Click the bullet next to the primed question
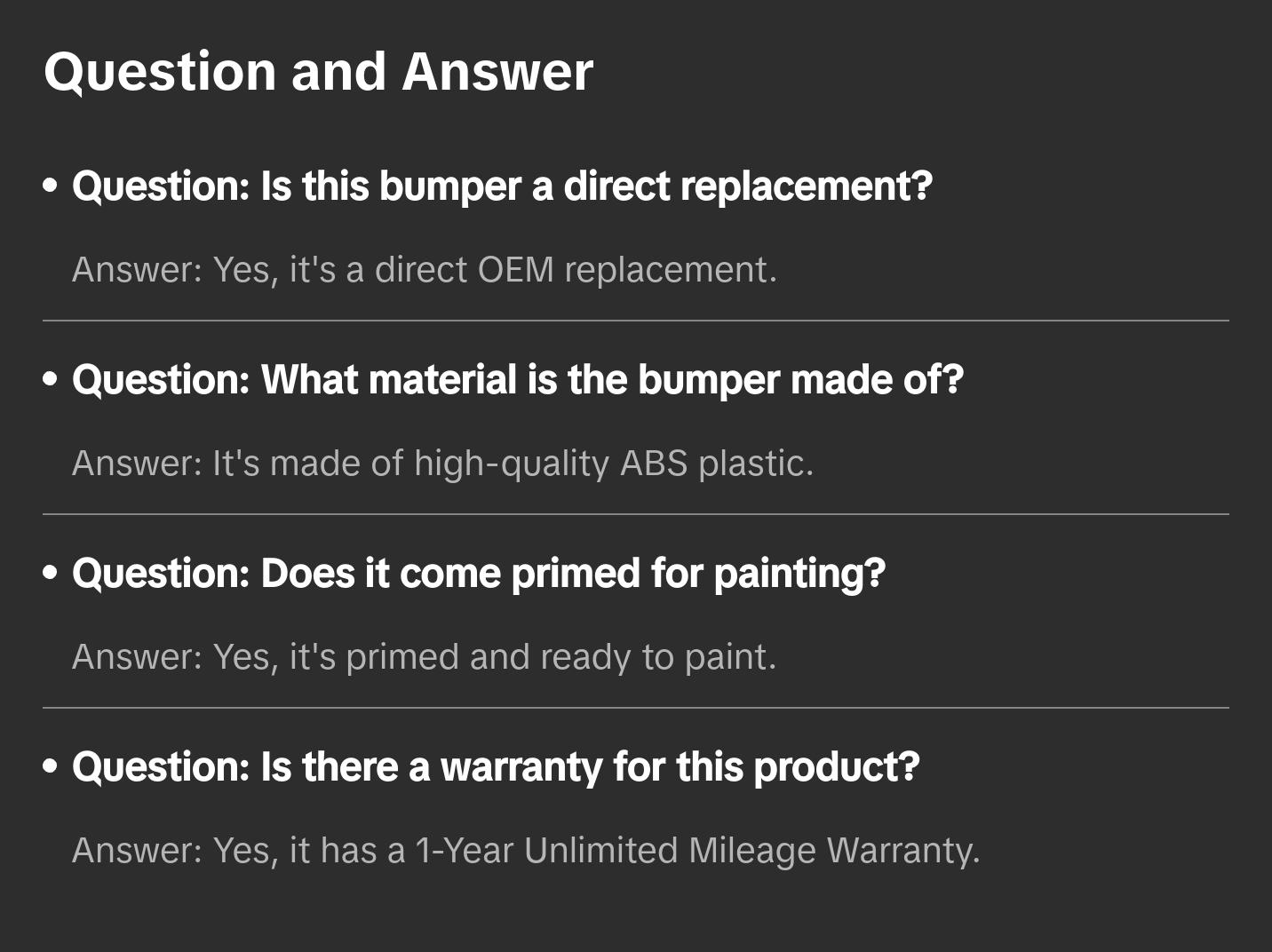This screenshot has width=1272, height=952. (x=51, y=574)
